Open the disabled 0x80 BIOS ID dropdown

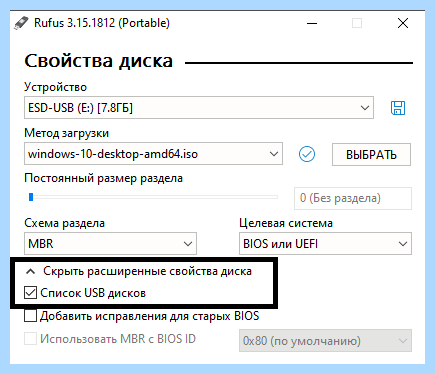tap(325, 341)
